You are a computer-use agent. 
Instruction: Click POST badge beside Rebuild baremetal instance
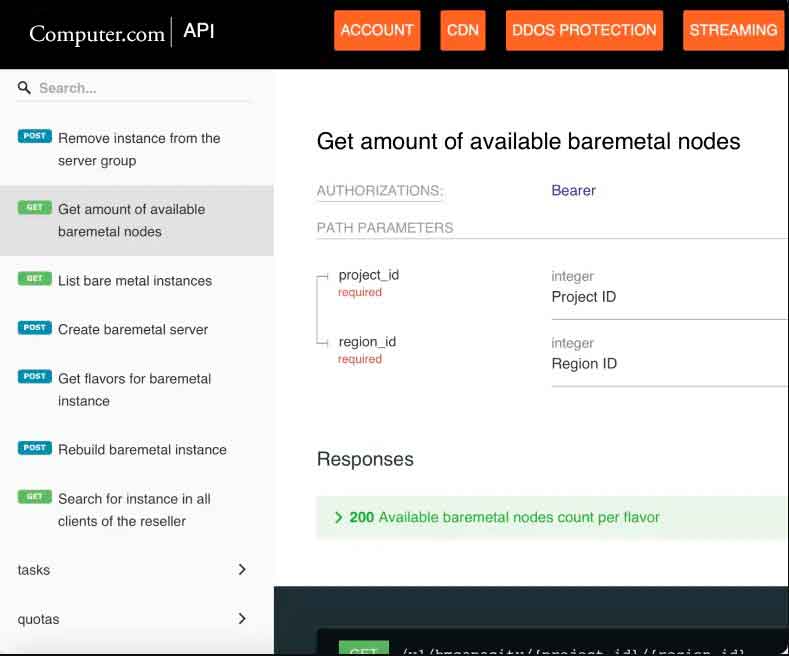click(34, 448)
